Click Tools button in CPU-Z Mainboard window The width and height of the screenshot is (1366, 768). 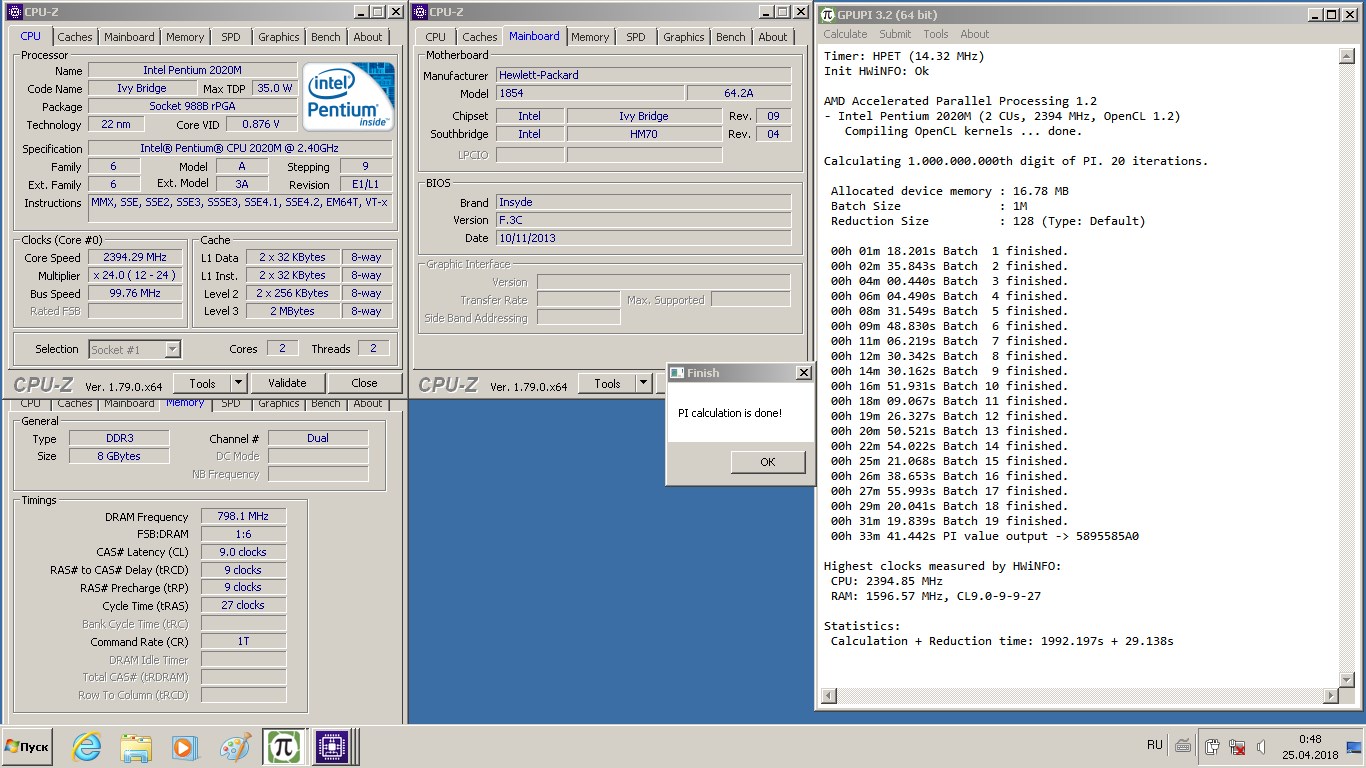pos(607,384)
